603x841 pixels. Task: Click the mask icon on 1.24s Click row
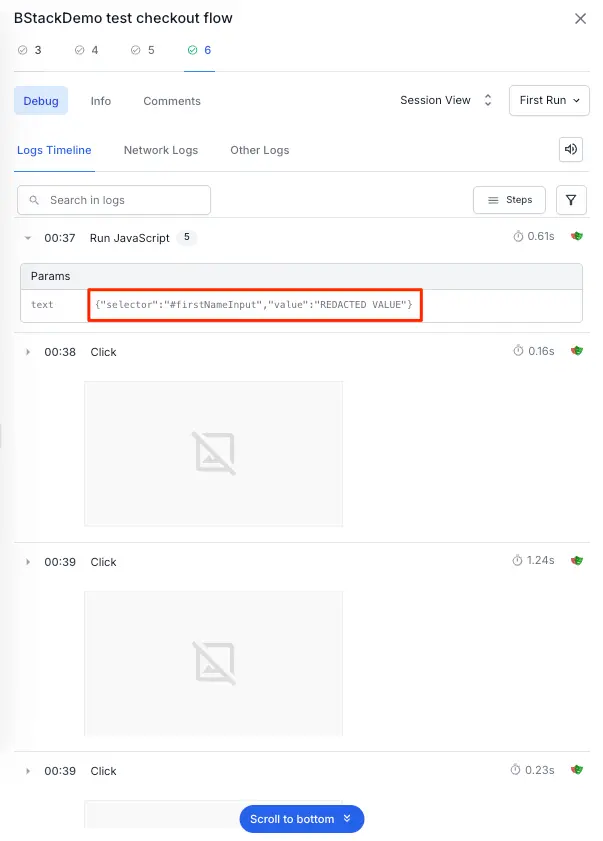point(577,561)
